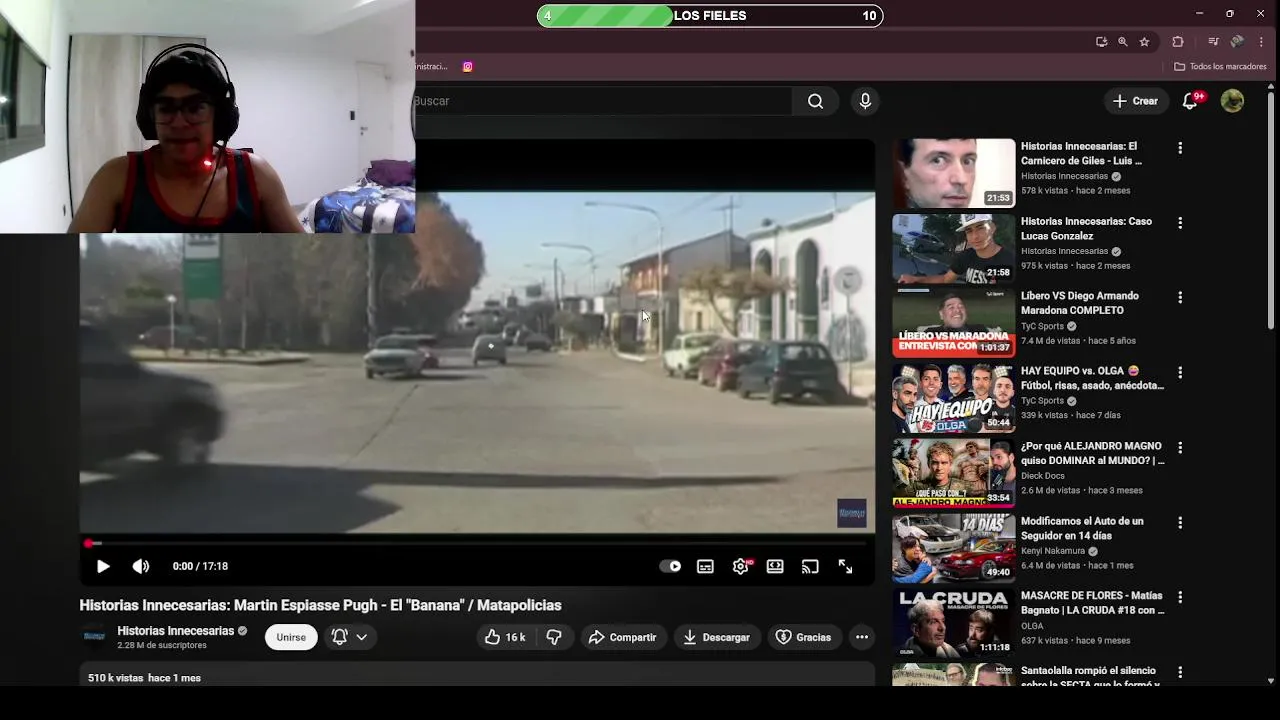Open El Carnicero de Giles thumbnail

(953, 173)
